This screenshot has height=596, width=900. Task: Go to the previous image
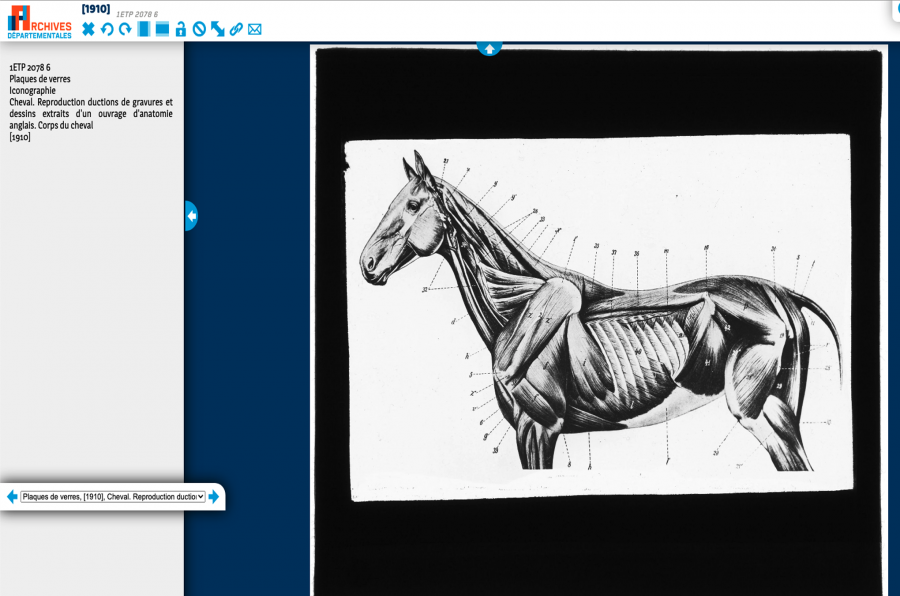click(x=12, y=497)
